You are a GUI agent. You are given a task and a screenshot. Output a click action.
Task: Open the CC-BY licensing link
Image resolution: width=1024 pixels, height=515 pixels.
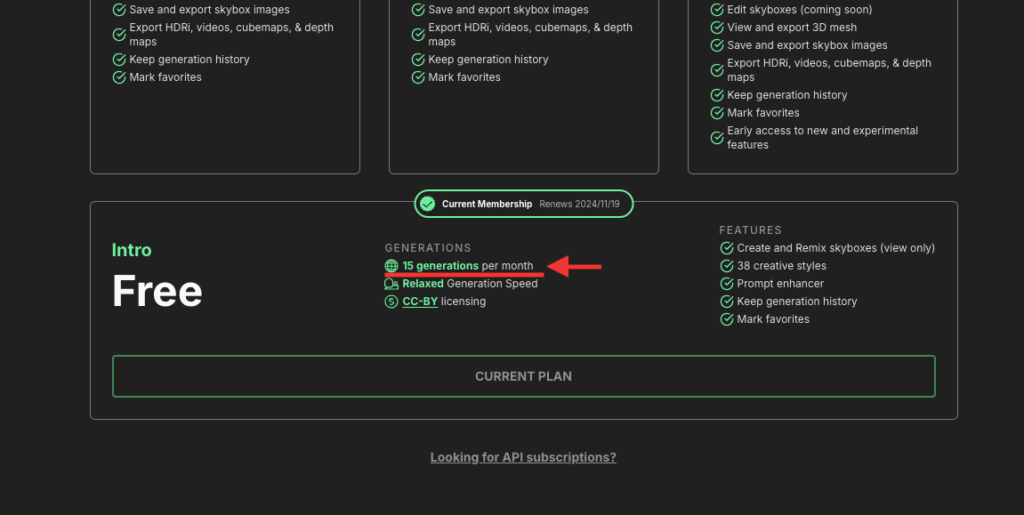coord(420,302)
